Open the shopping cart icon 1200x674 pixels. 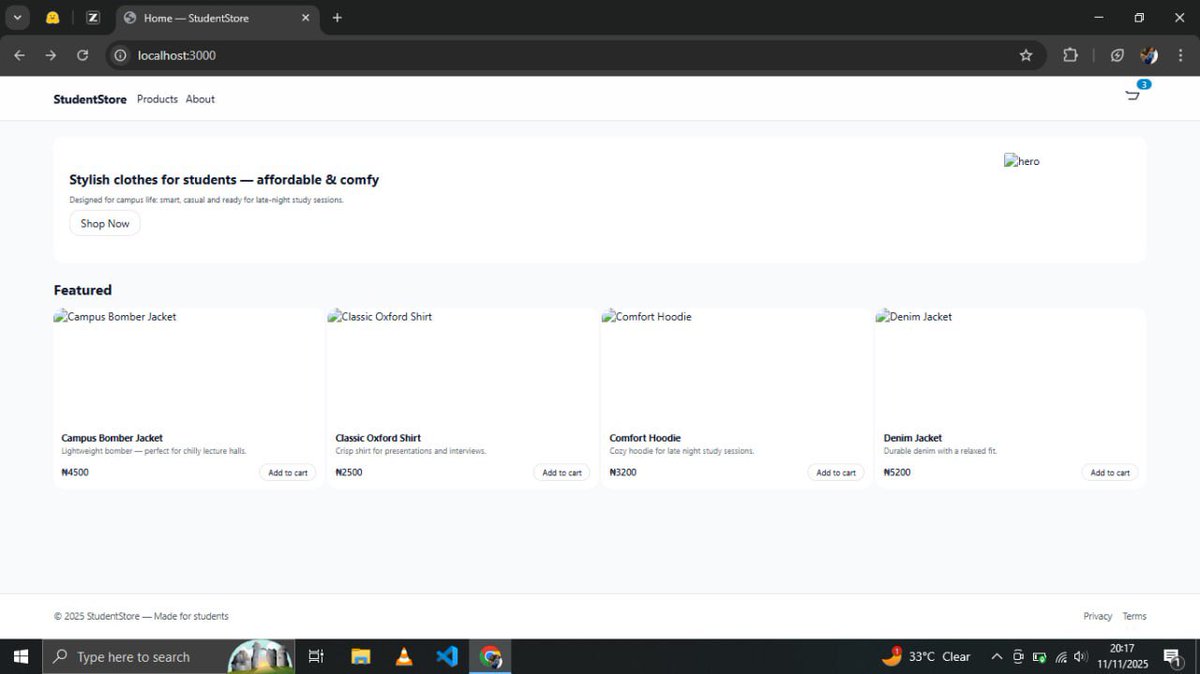(1132, 95)
